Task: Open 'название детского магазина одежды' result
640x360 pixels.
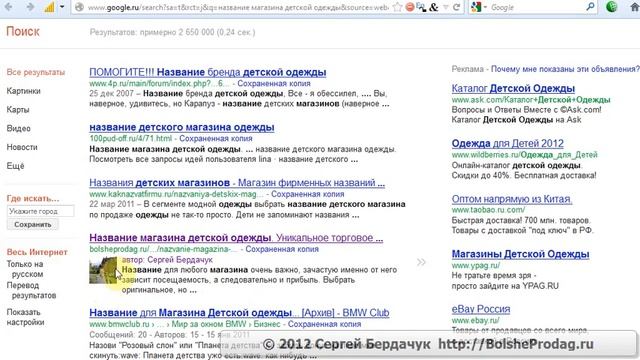Action: [182, 127]
